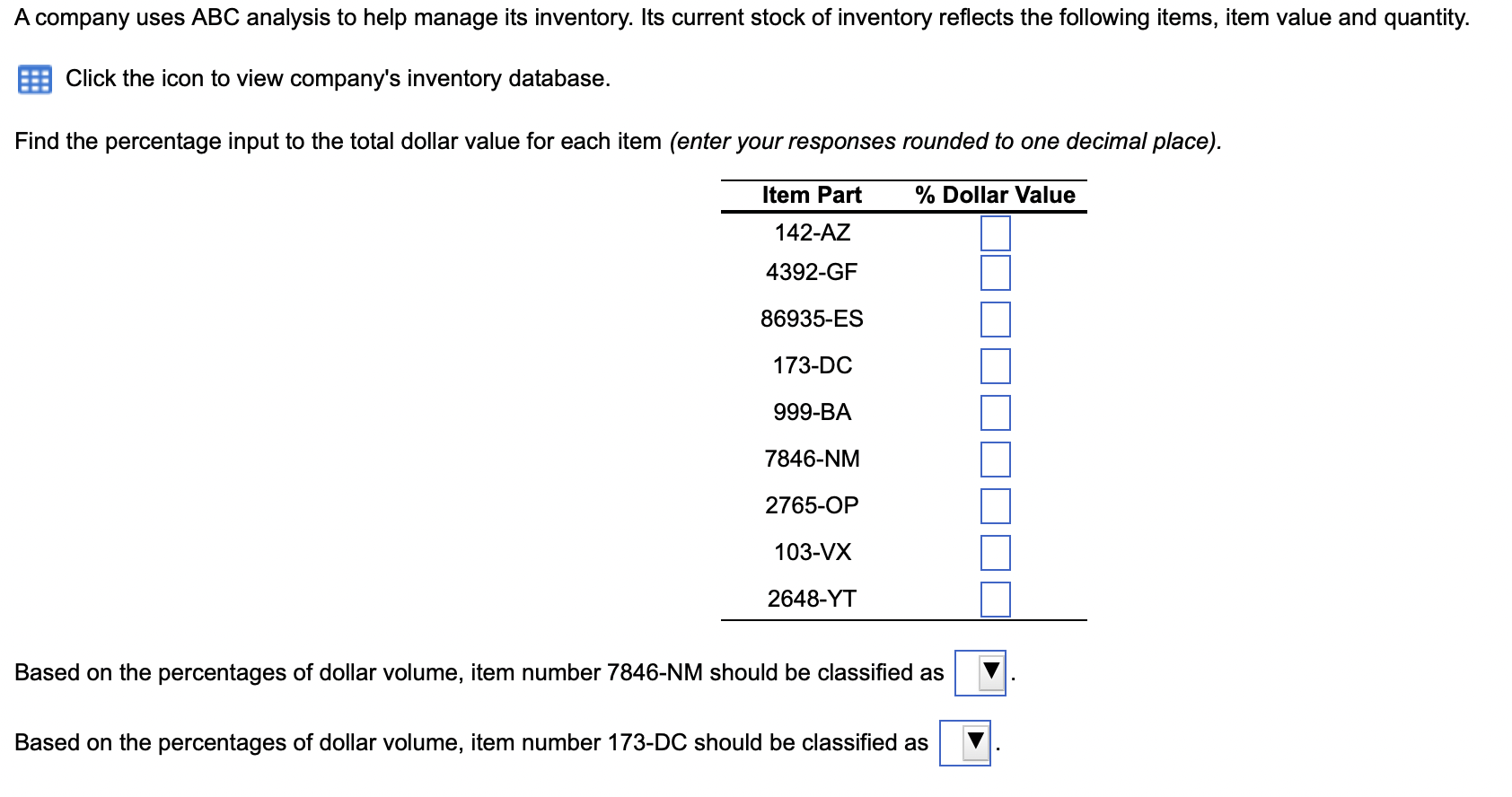1512x797 pixels.
Task: Click the icon to view inventory database
Action: (x=33, y=79)
